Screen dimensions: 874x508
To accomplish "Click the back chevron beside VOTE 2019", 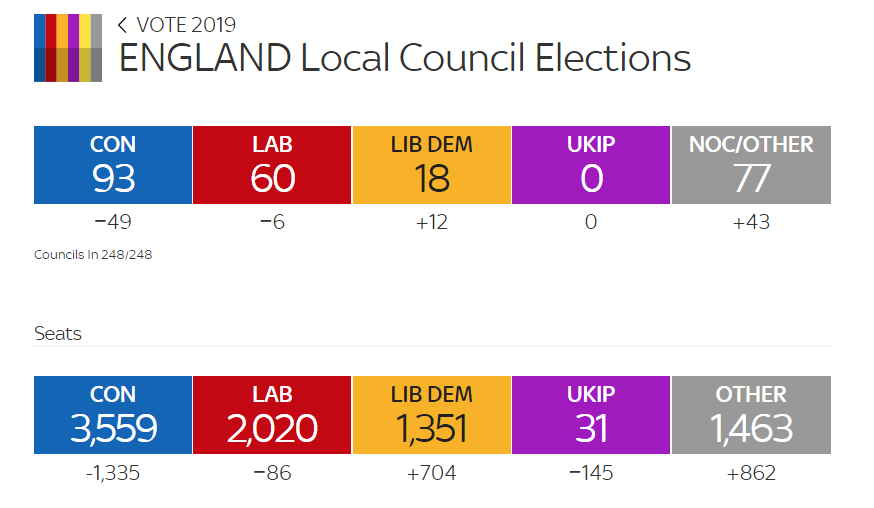I will coord(123,25).
